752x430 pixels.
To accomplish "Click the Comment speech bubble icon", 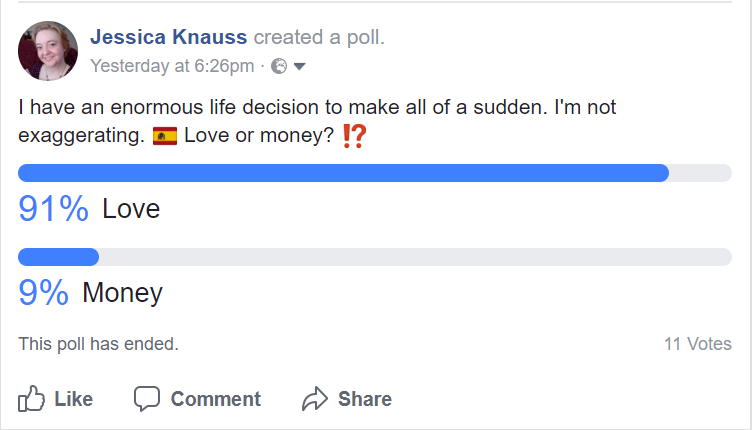I will coord(147,399).
